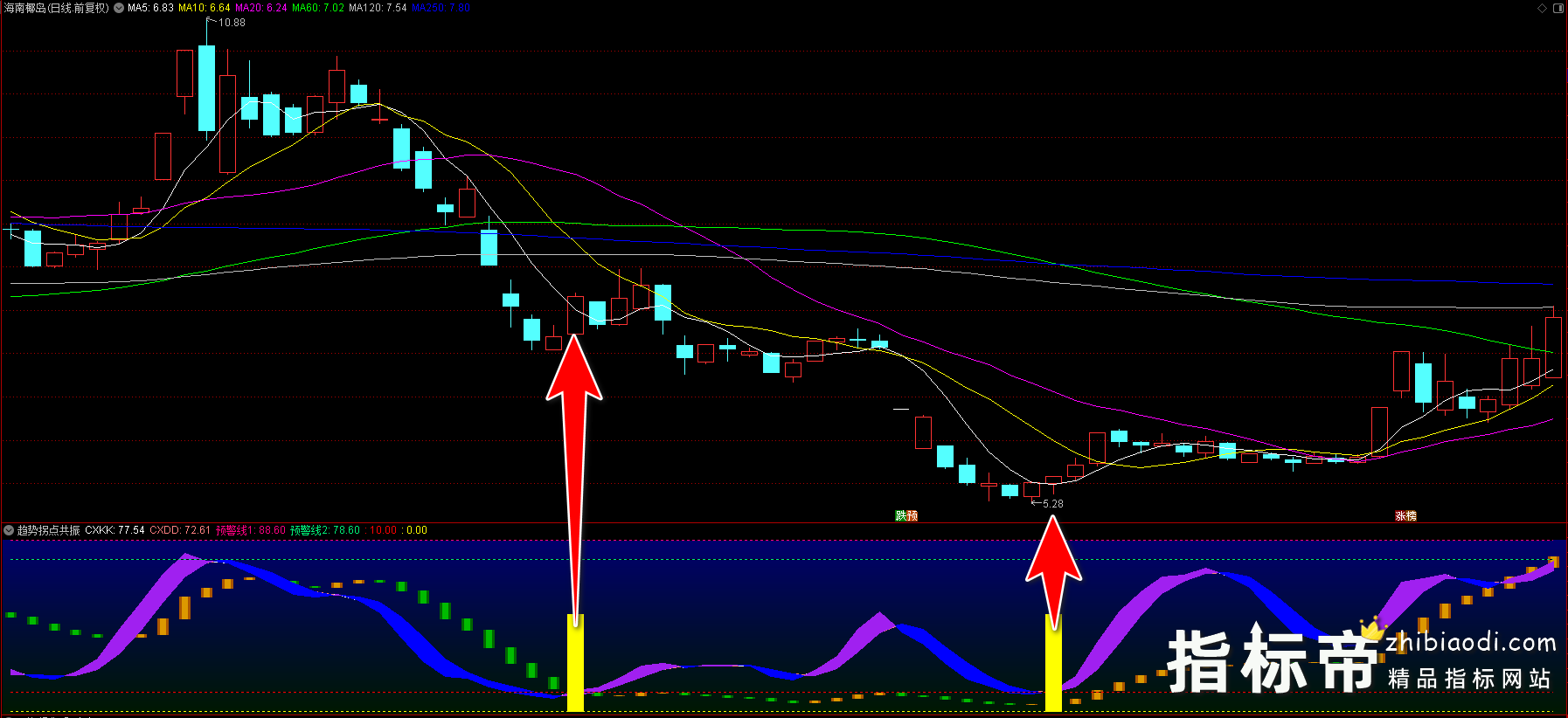Click the 10.88 high price label
This screenshot has height=718, width=1568.
point(232,23)
